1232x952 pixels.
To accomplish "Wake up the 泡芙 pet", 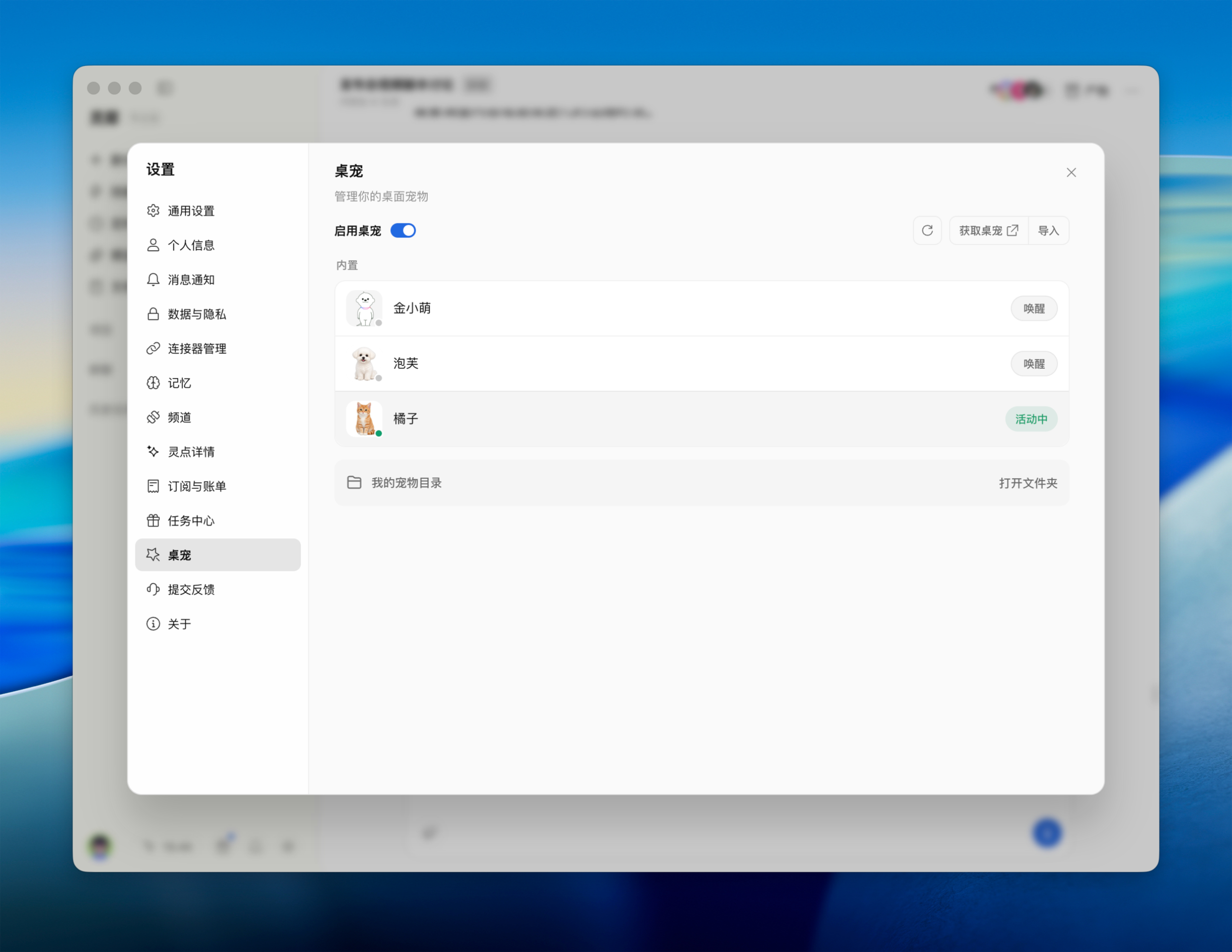I will click(1034, 364).
